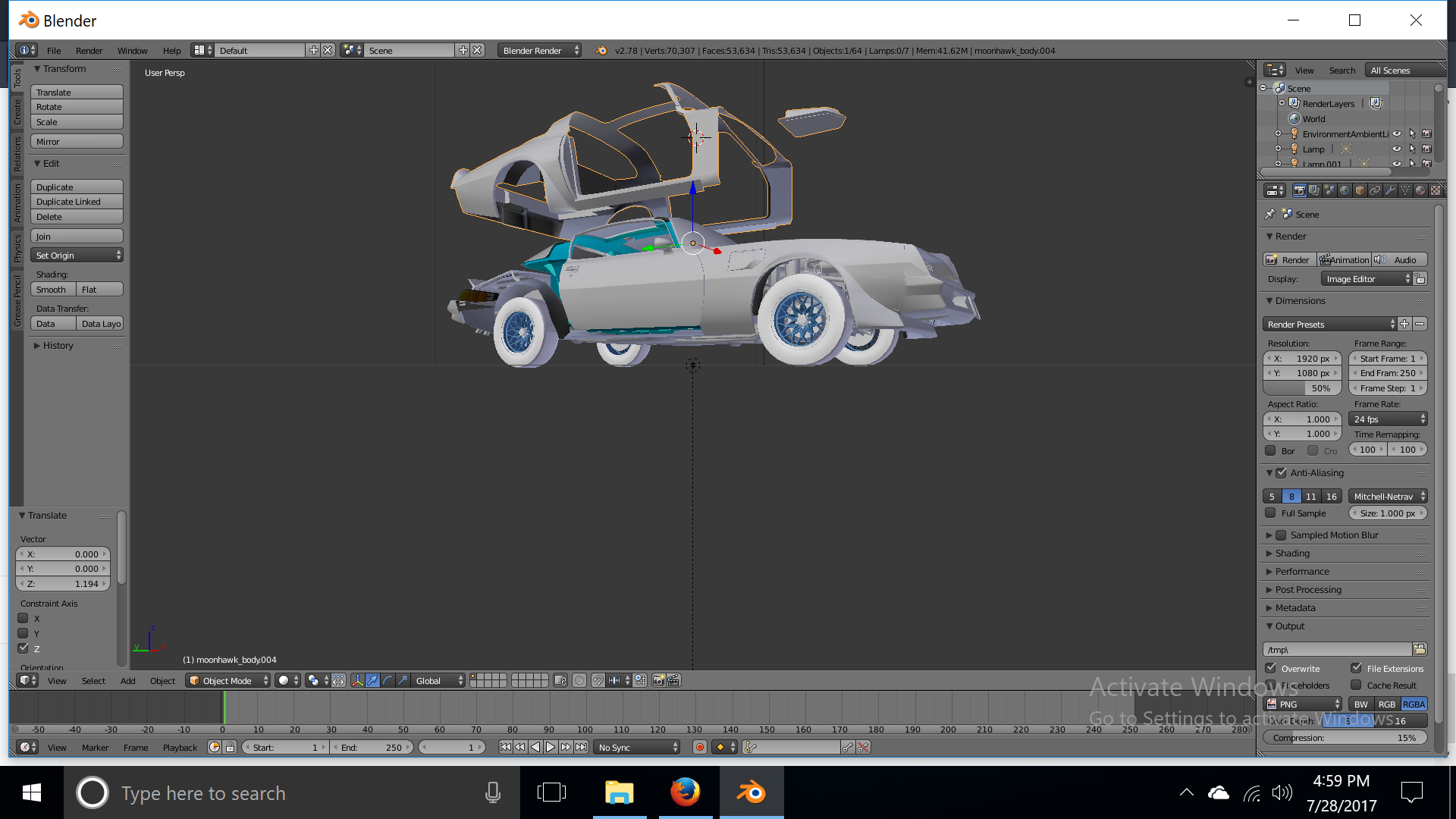Enable the scale manipulator icon
1456x819 pixels.
pyautogui.click(x=403, y=680)
